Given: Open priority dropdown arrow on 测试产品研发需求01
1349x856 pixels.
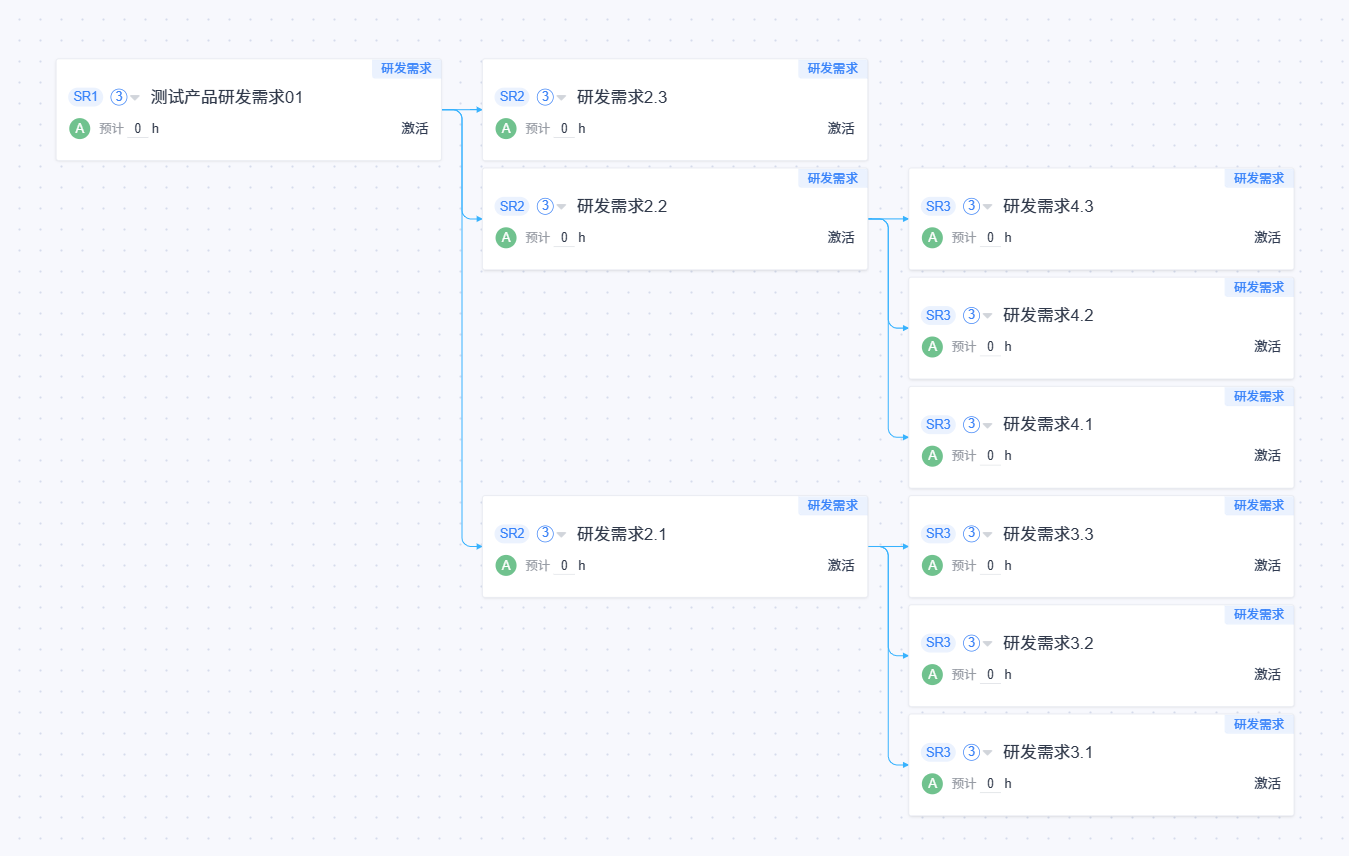Looking at the screenshot, I should tap(135, 98).
